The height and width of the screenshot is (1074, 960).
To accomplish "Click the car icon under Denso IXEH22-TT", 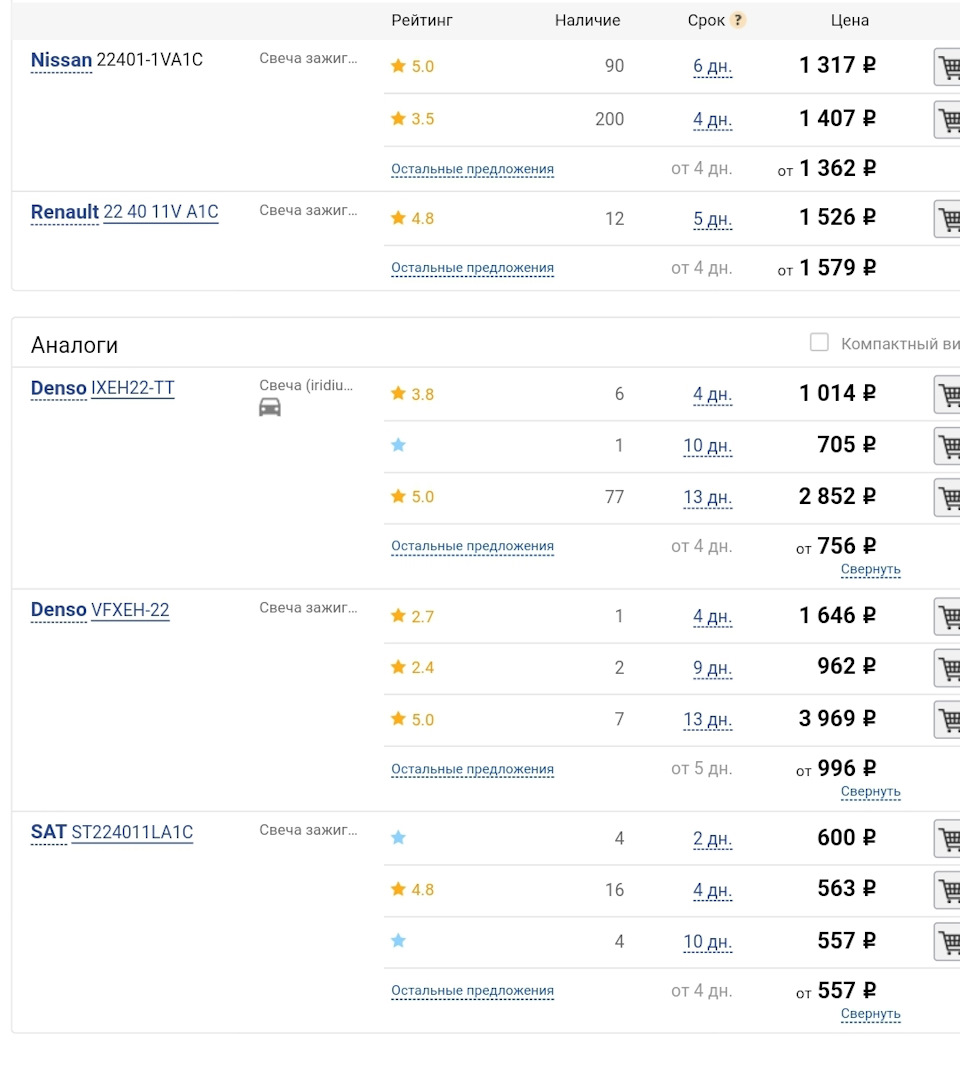I will click(270, 407).
